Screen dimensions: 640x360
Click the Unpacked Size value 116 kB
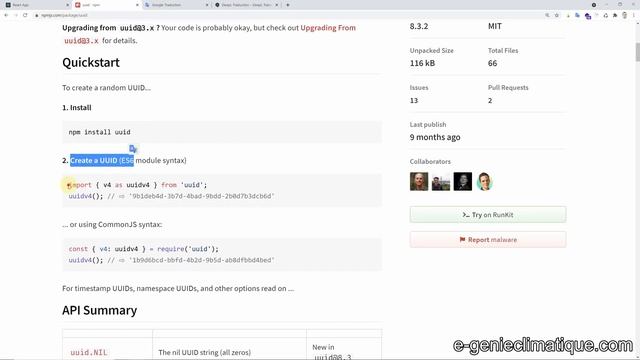(422, 63)
